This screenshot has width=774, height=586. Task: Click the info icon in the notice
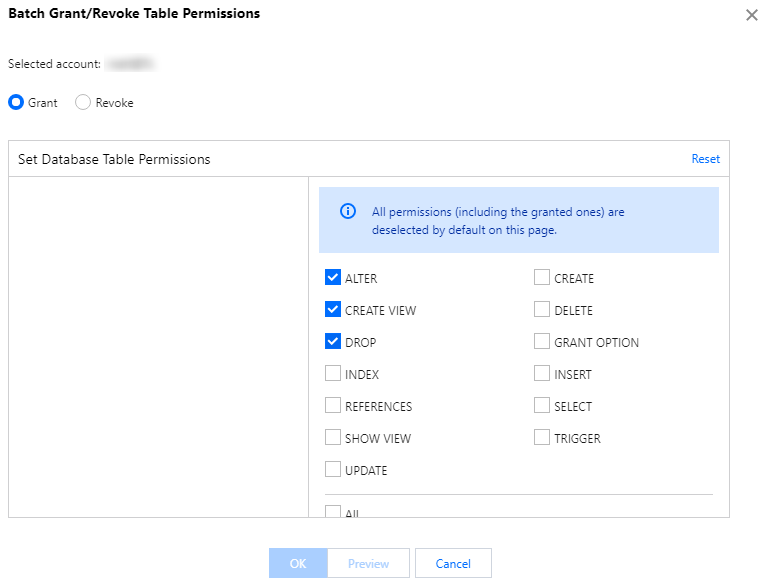(348, 212)
